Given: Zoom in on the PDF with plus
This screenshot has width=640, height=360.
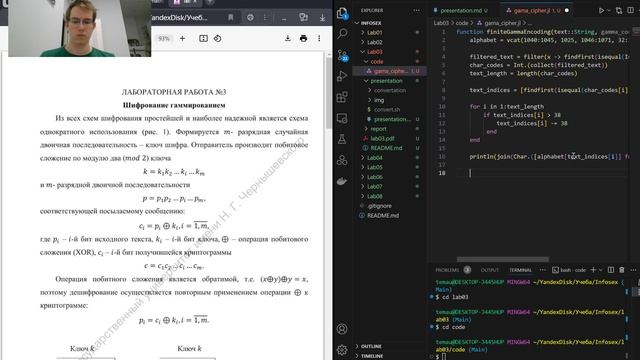Looking at the screenshot, I should click(x=182, y=38).
